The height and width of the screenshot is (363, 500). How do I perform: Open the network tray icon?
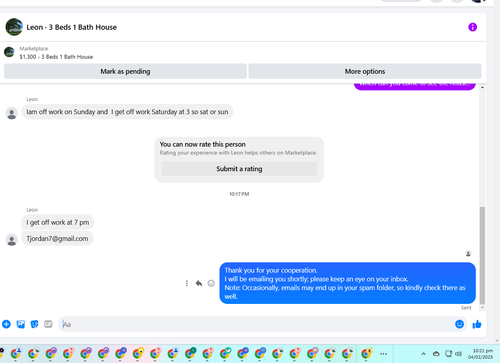(449, 354)
